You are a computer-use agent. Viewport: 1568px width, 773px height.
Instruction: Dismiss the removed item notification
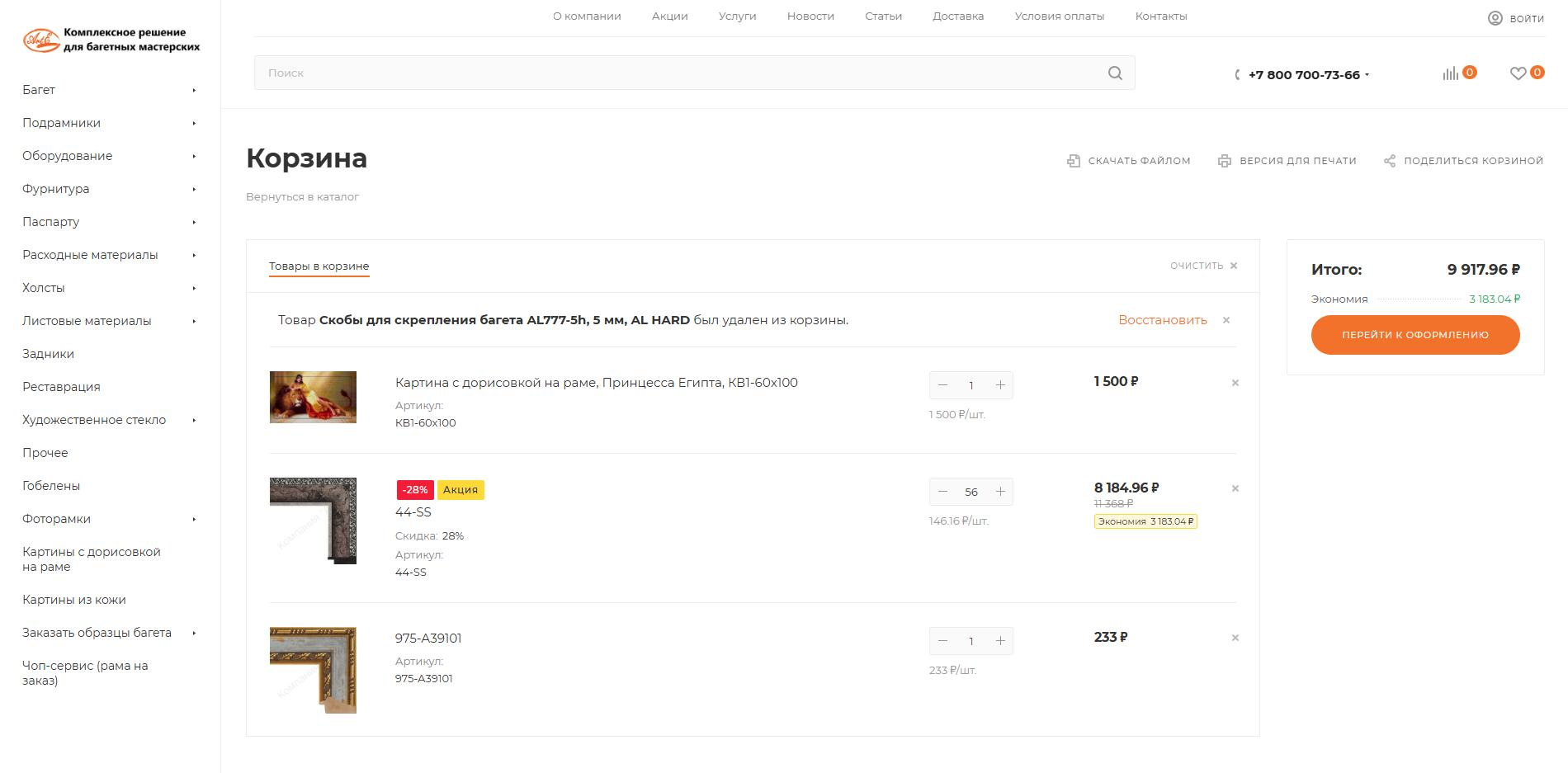point(1226,320)
